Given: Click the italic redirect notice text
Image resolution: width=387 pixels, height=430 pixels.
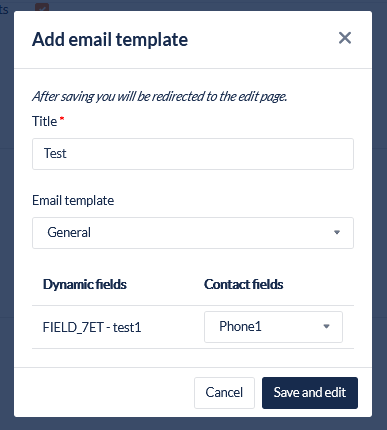Looking at the screenshot, I should point(159,96).
